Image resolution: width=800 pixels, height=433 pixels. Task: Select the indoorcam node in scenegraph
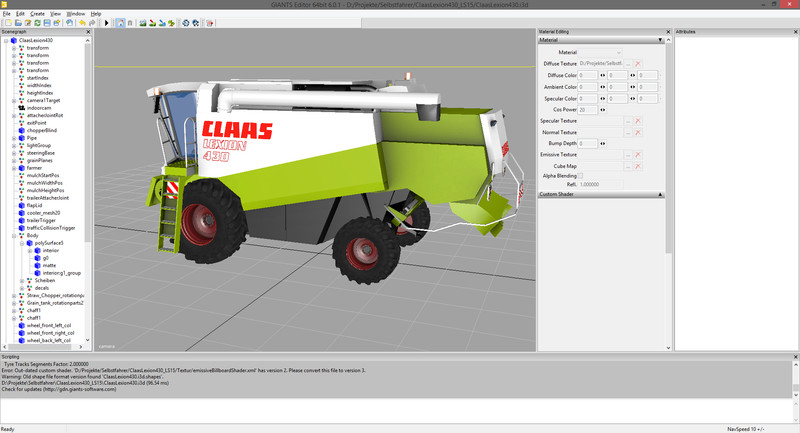(40, 108)
